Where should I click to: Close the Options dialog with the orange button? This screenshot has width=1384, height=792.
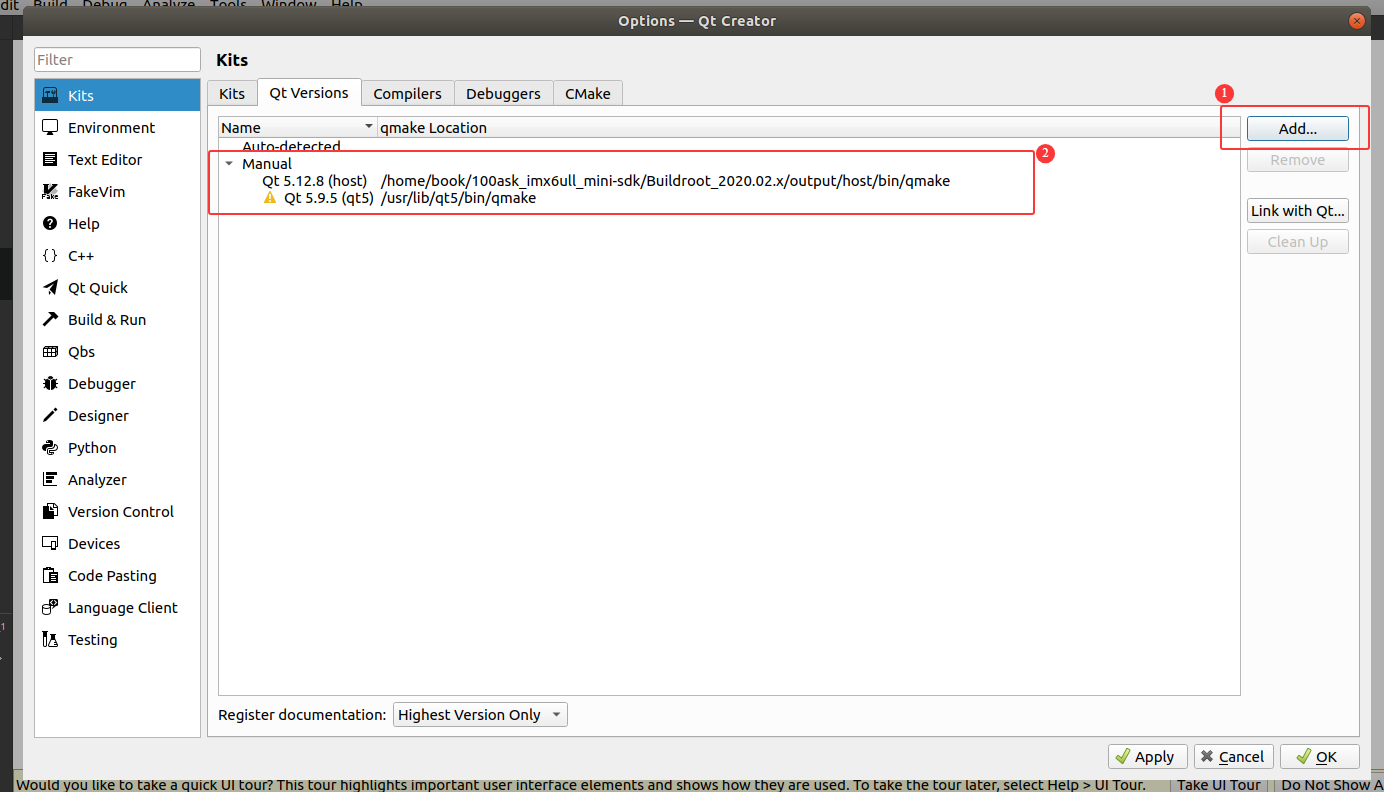point(1357,21)
